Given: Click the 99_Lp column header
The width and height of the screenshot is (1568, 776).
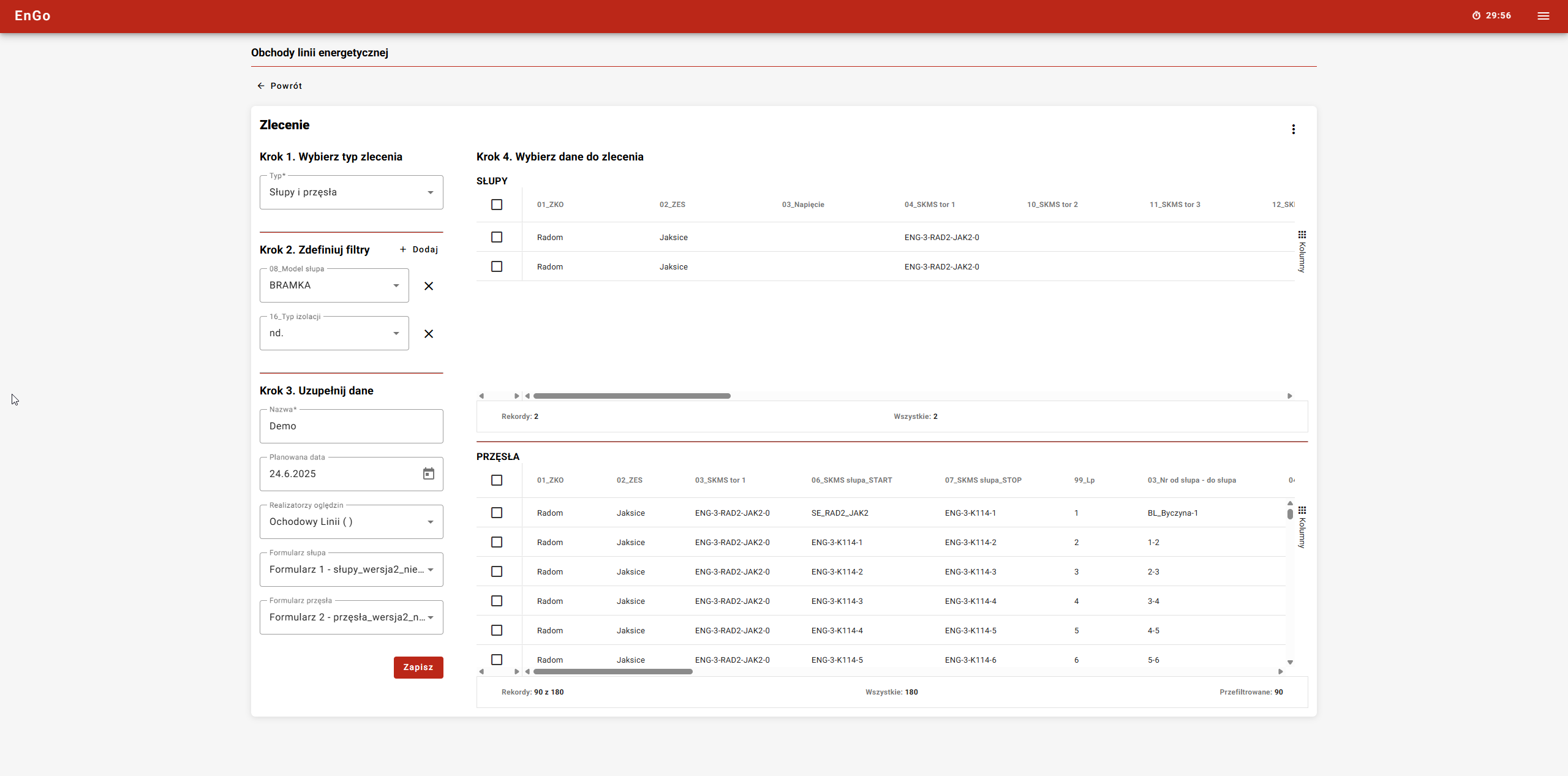Looking at the screenshot, I should [x=1084, y=480].
